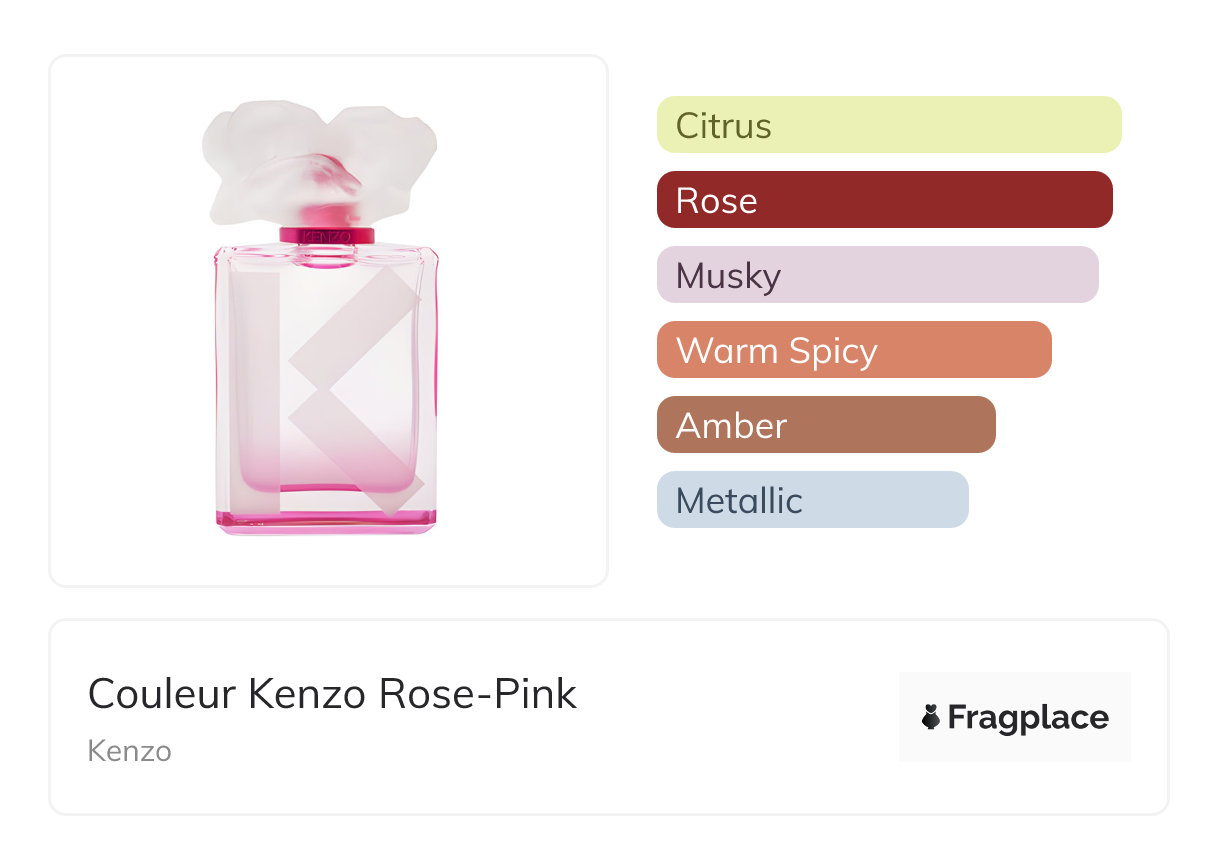Click the Metallic accord bar
The width and height of the screenshot is (1218, 864).
pos(812,500)
